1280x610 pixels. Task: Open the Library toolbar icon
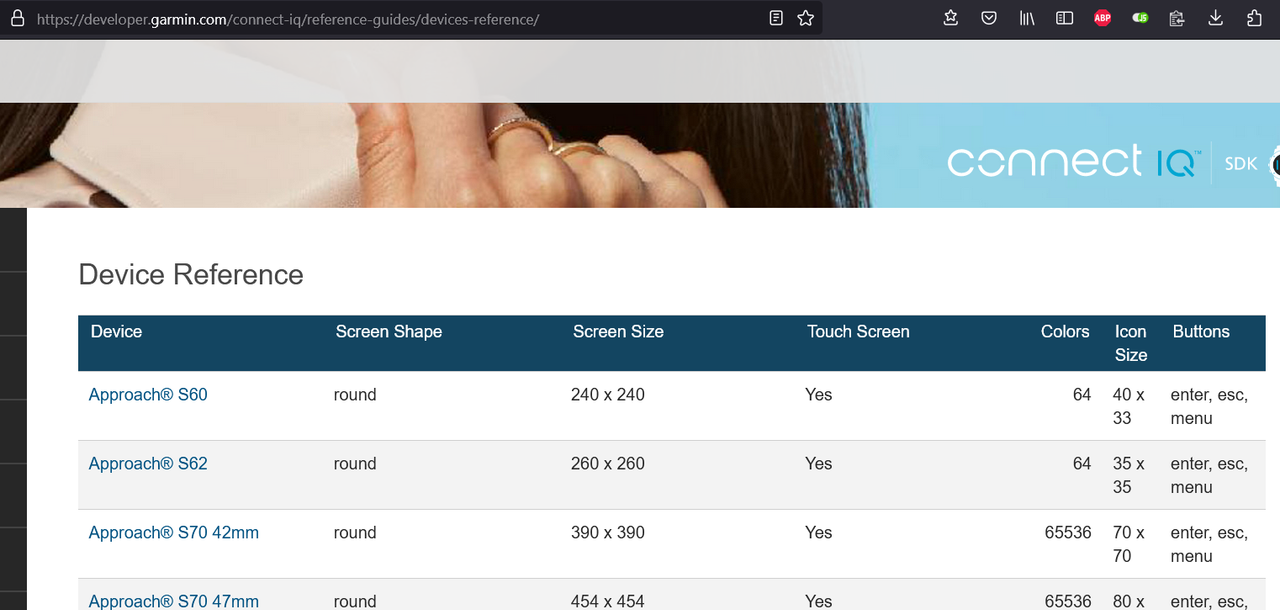pyautogui.click(x=1027, y=18)
